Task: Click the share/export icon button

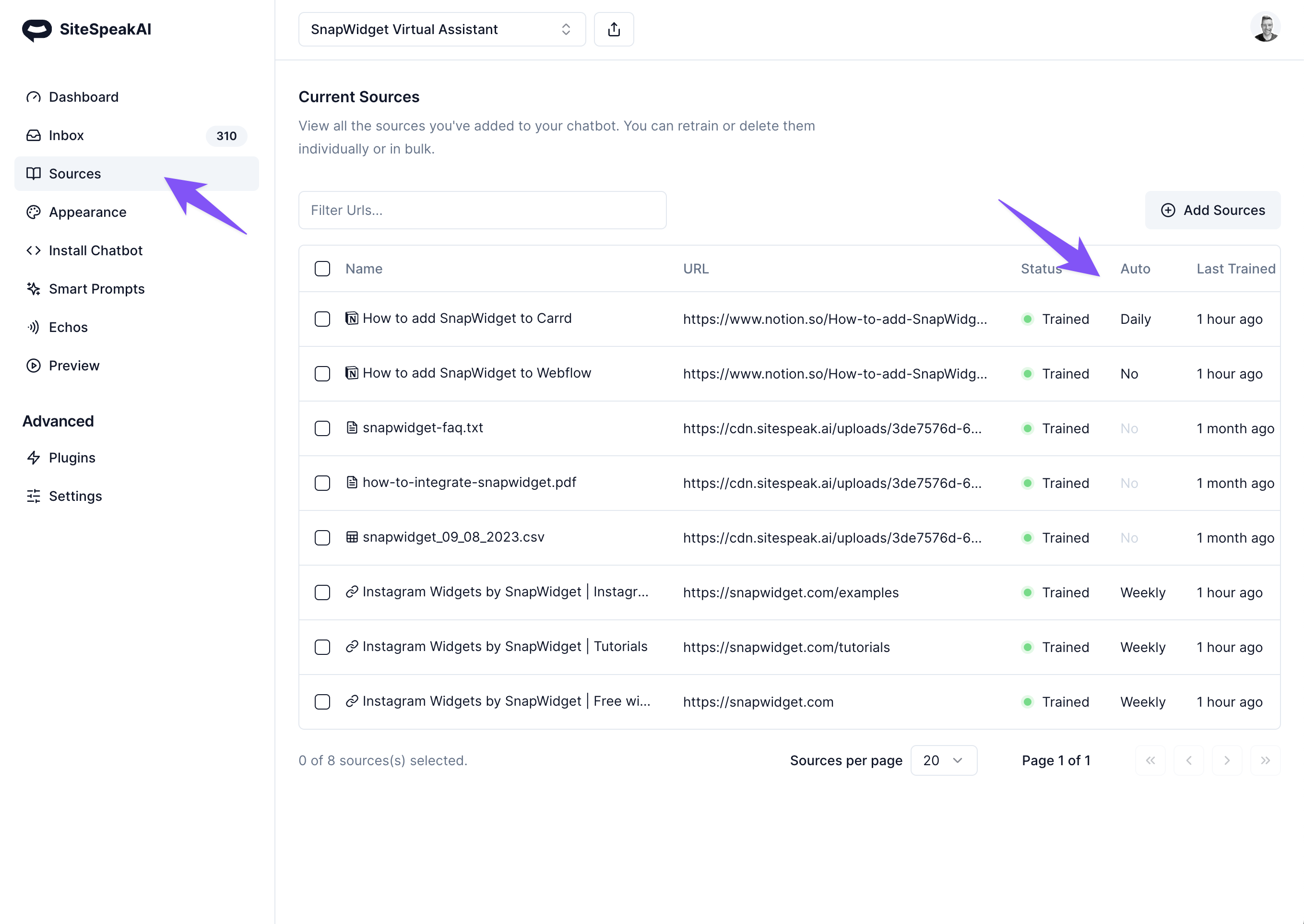Action: pos(613,29)
